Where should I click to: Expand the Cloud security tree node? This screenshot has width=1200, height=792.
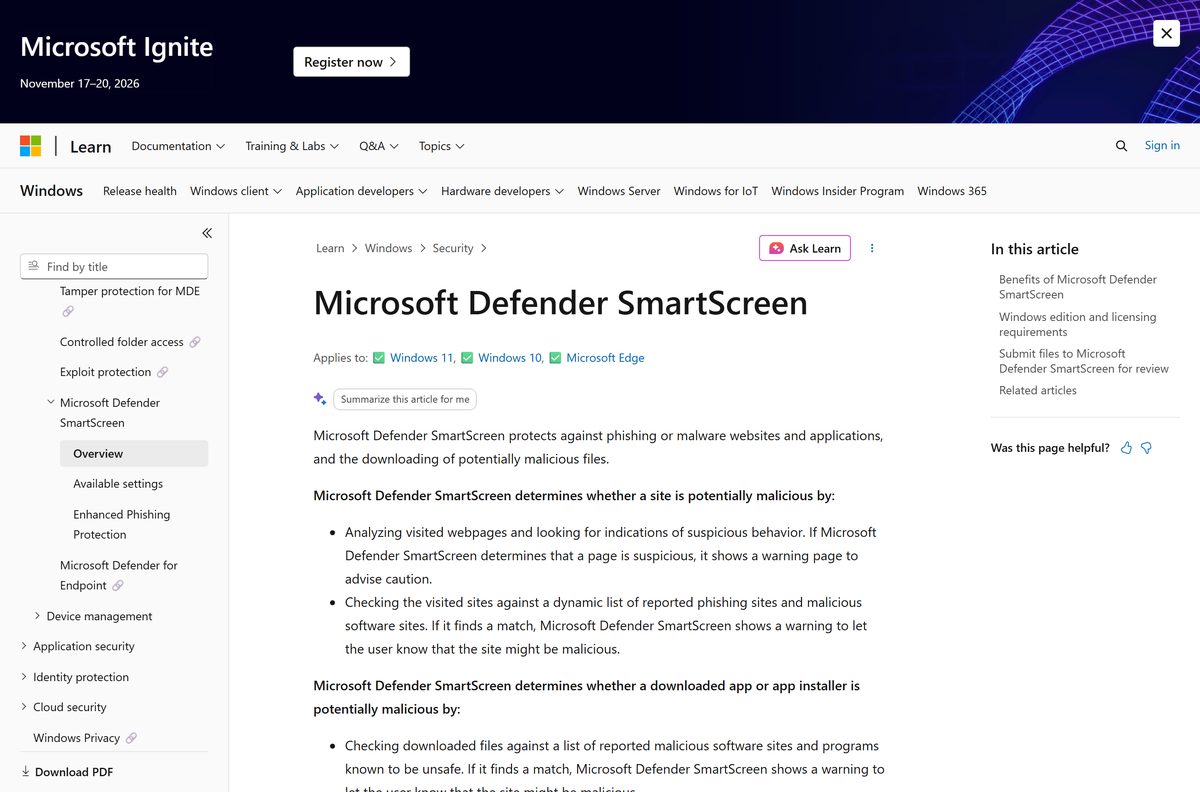pyautogui.click(x=24, y=707)
